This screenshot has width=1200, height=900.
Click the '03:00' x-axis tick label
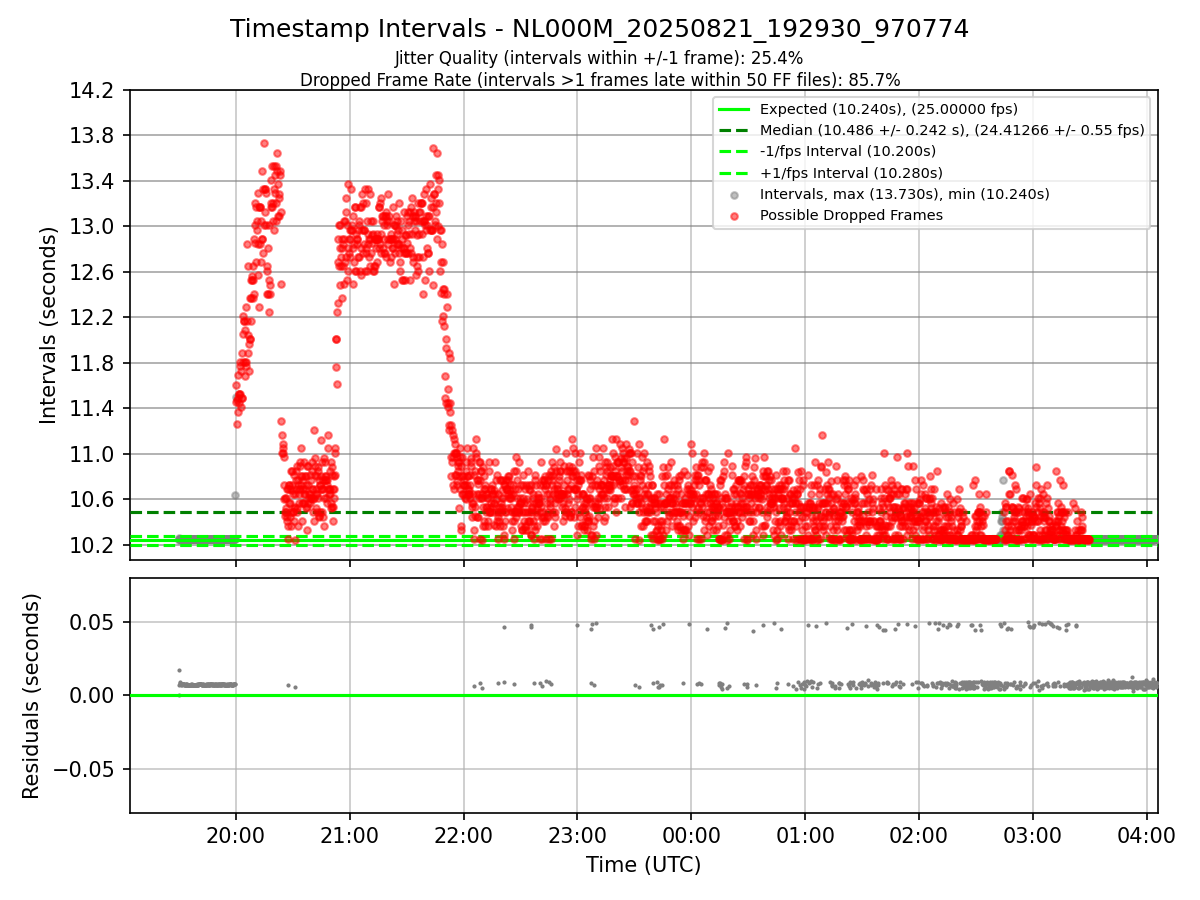pyautogui.click(x=1033, y=834)
